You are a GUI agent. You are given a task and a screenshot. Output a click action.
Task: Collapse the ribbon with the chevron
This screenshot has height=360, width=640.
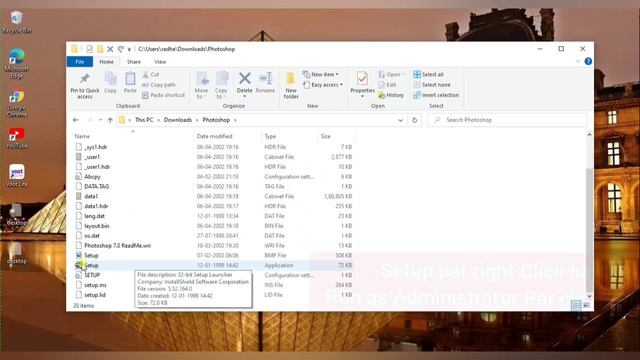coord(578,61)
